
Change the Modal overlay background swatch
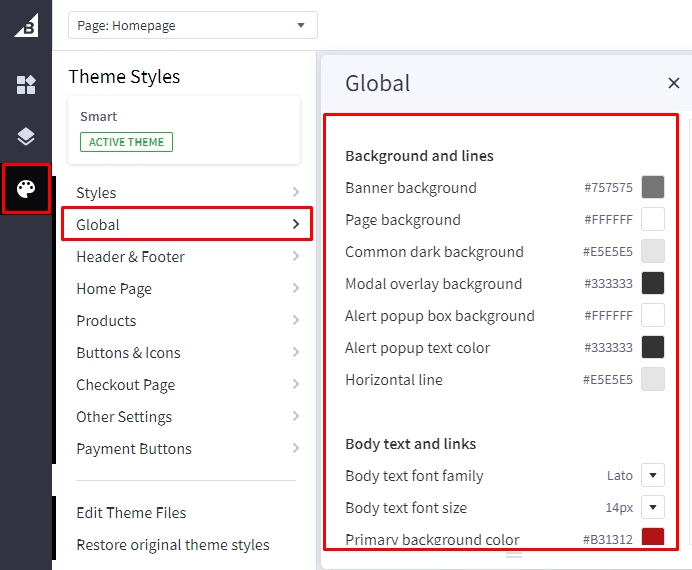click(652, 284)
